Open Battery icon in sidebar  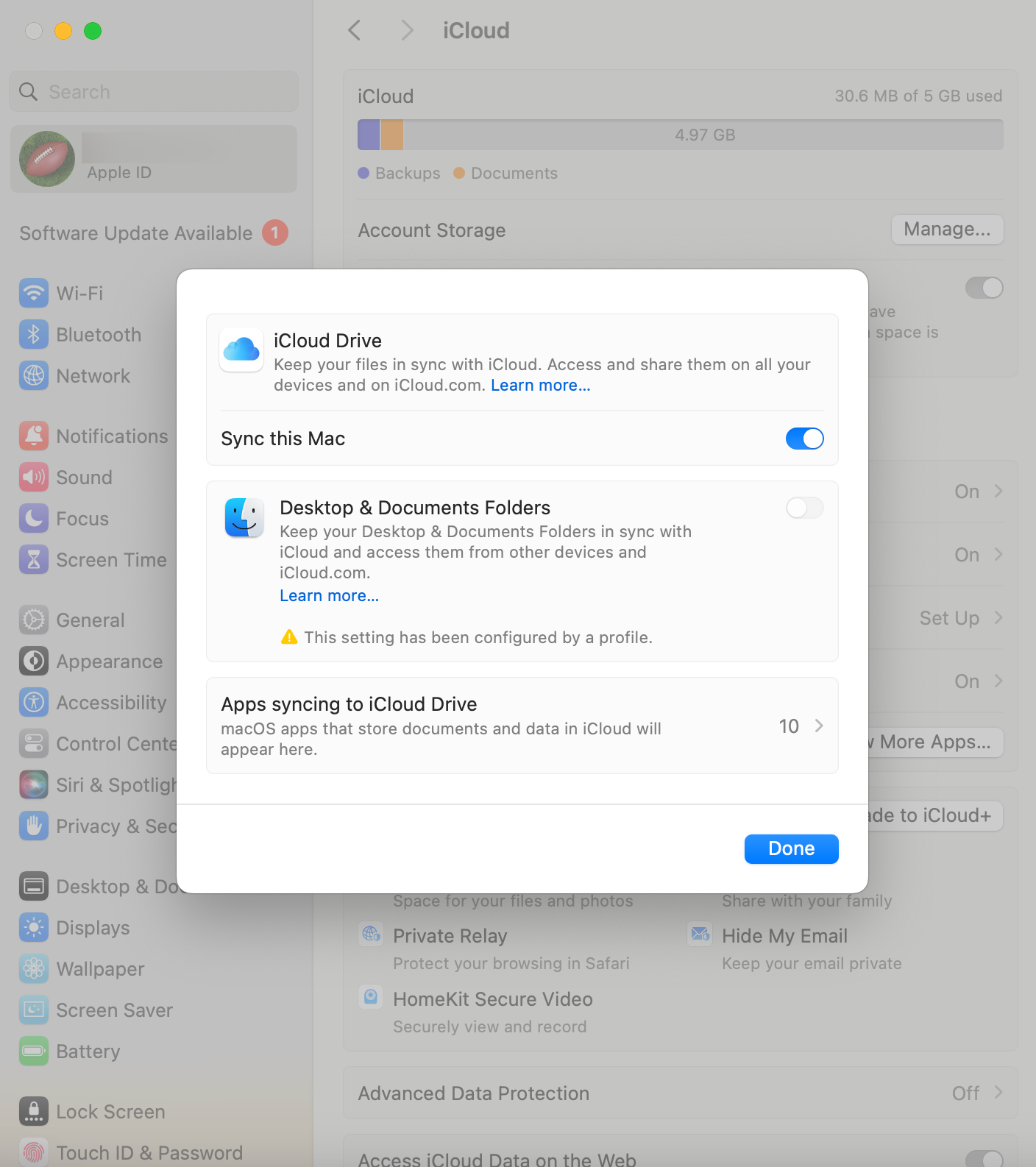(x=34, y=1051)
